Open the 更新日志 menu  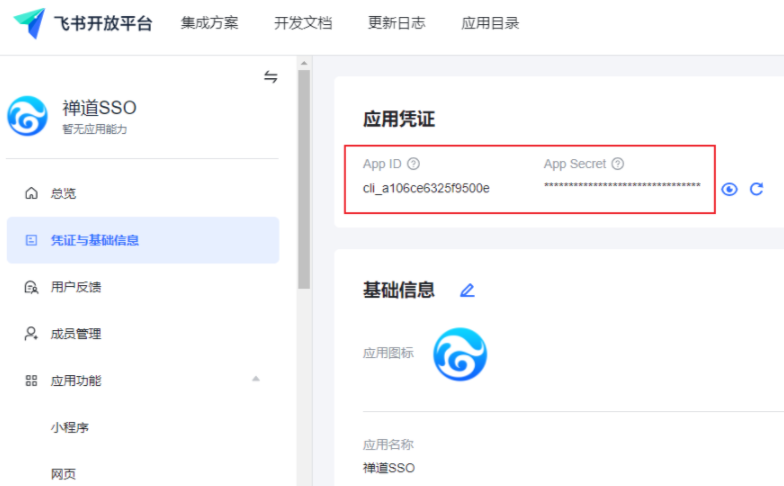tap(396, 23)
